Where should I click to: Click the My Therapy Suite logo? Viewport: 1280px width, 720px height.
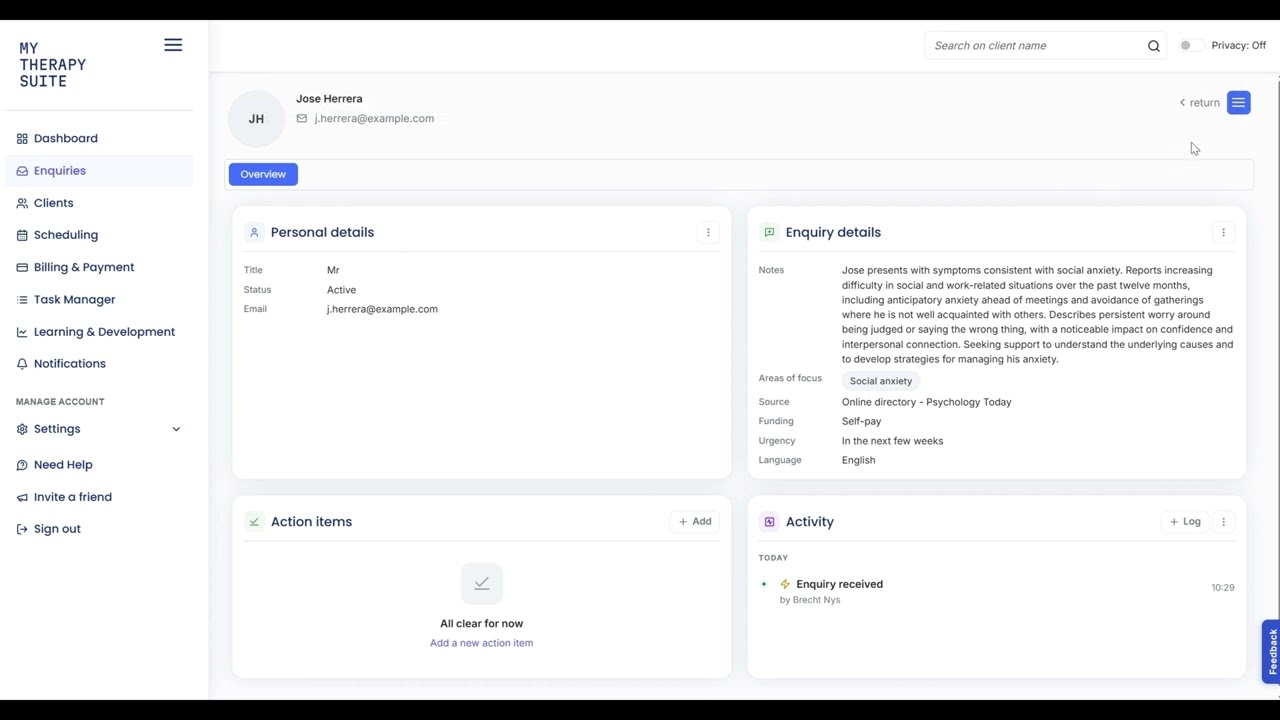pos(53,65)
